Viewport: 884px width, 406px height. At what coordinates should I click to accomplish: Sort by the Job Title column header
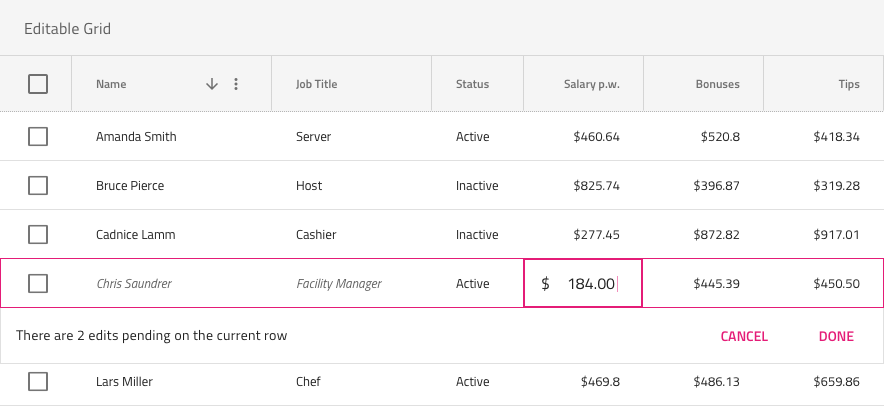pos(317,85)
